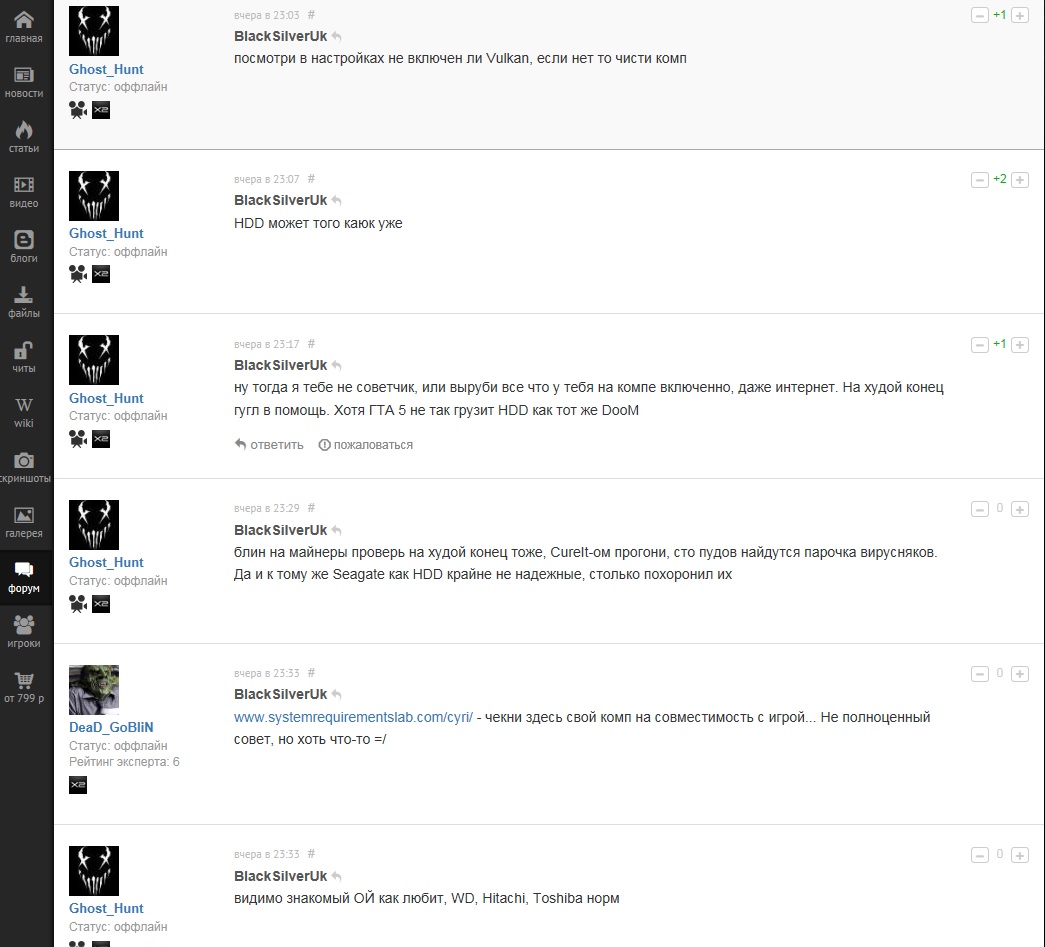Go to the видео section

24,192
